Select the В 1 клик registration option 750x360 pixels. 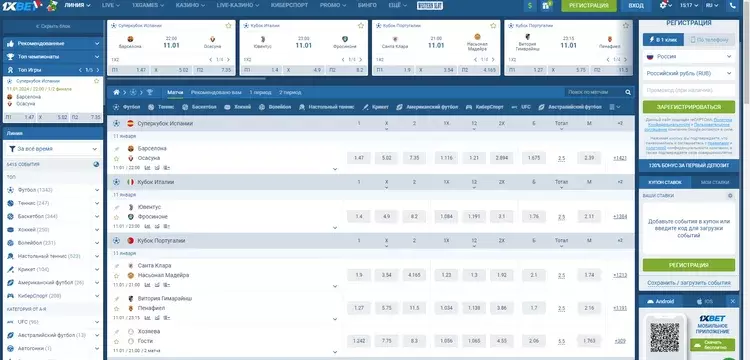point(663,40)
